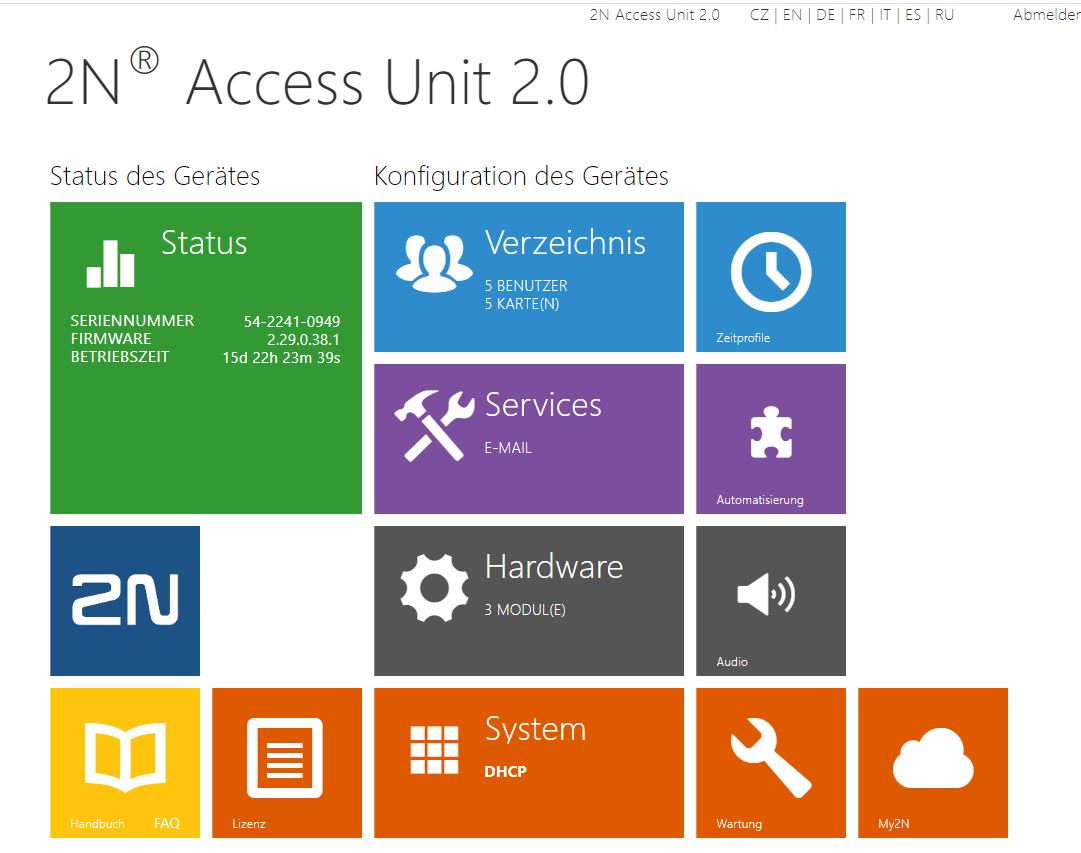
Task: Select the FR language option
Action: point(857,15)
